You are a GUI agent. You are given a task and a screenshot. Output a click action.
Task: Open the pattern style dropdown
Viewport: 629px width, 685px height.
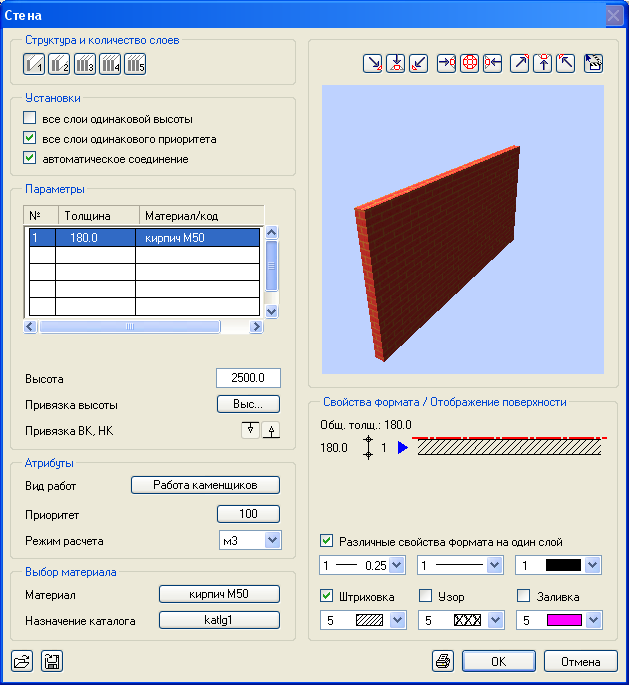pyautogui.click(x=495, y=620)
